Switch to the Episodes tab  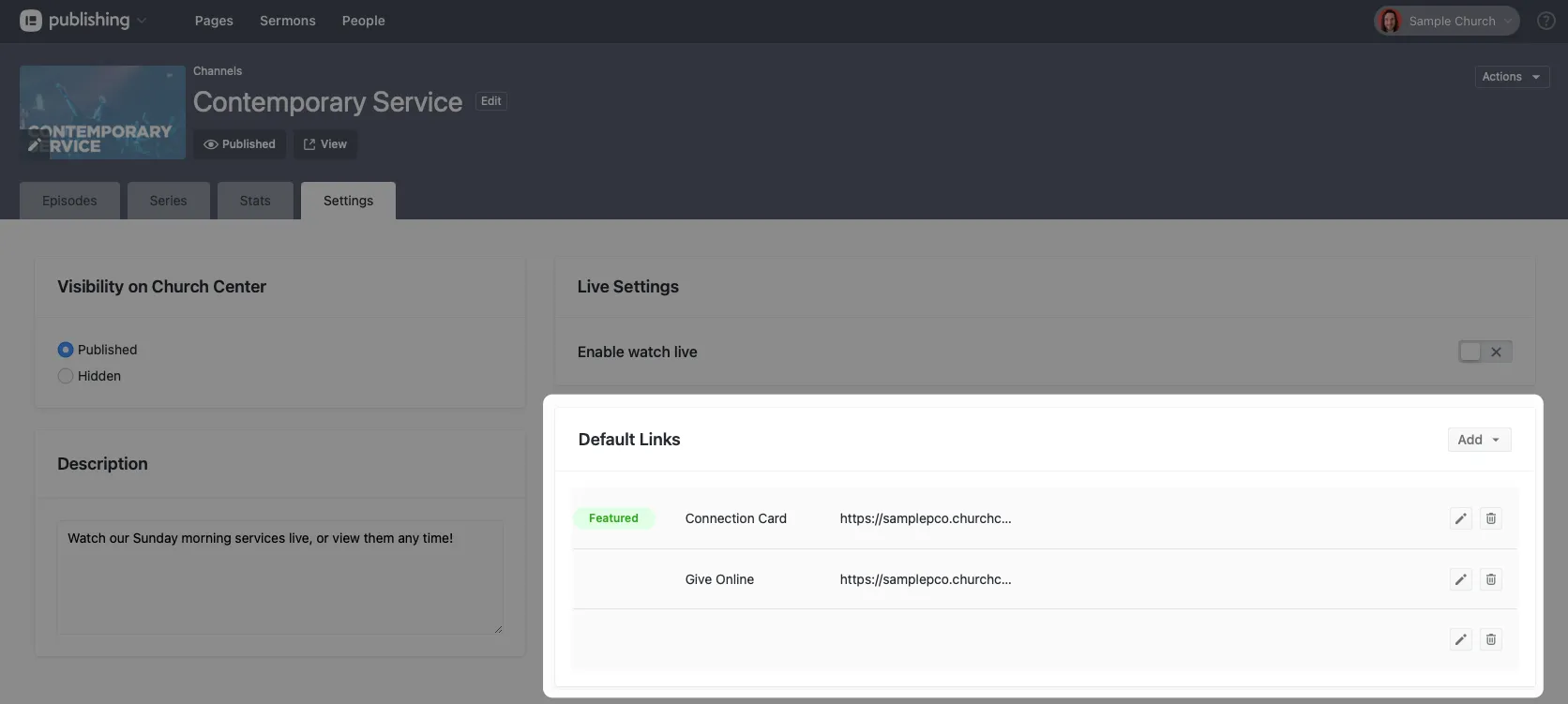[x=69, y=201]
